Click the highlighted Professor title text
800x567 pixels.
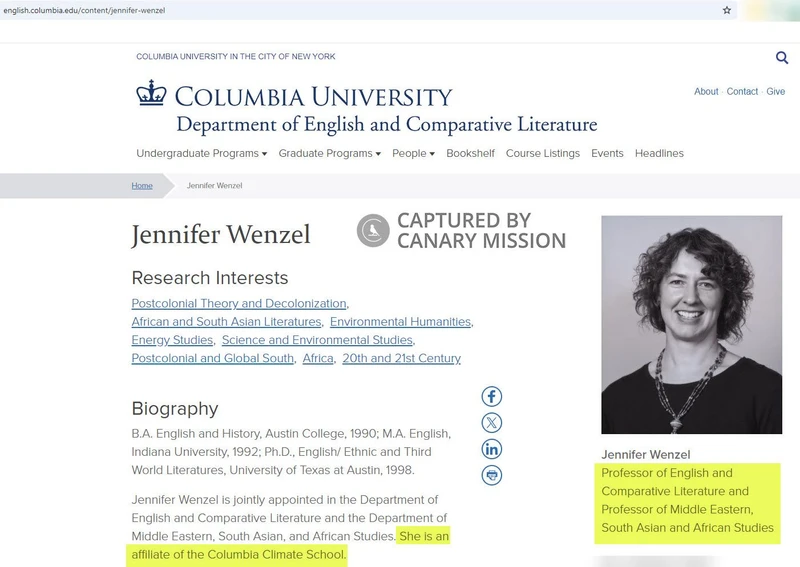coord(687,500)
